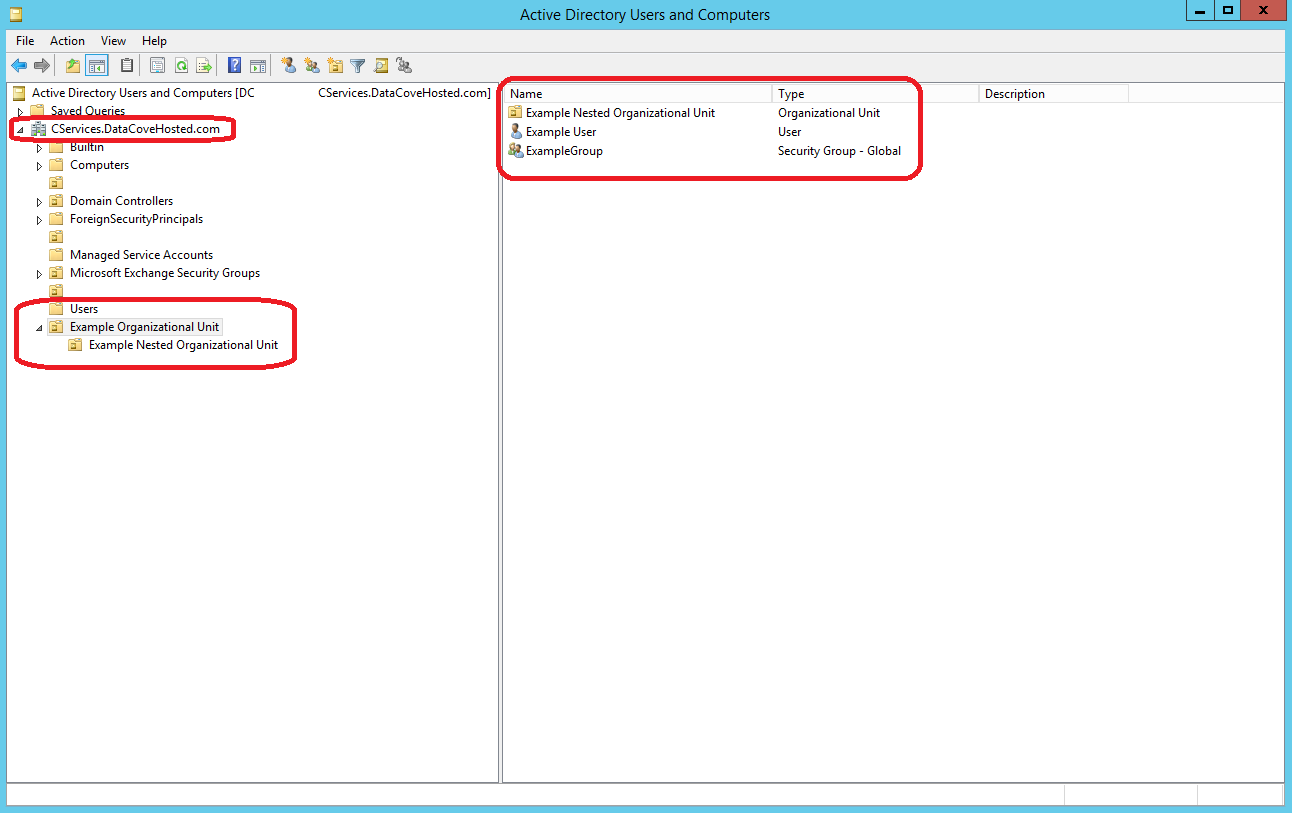Image resolution: width=1292 pixels, height=813 pixels.
Task: Select ExampleGroup in the right pane
Action: pos(566,150)
